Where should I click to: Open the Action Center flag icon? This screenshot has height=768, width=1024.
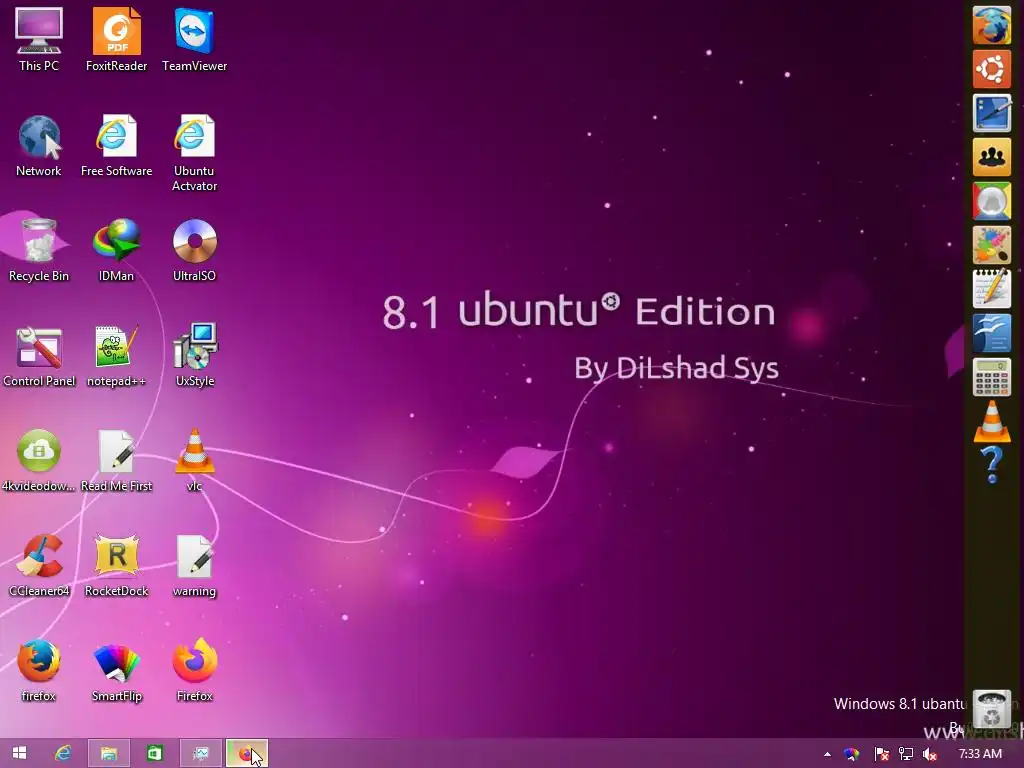point(881,754)
